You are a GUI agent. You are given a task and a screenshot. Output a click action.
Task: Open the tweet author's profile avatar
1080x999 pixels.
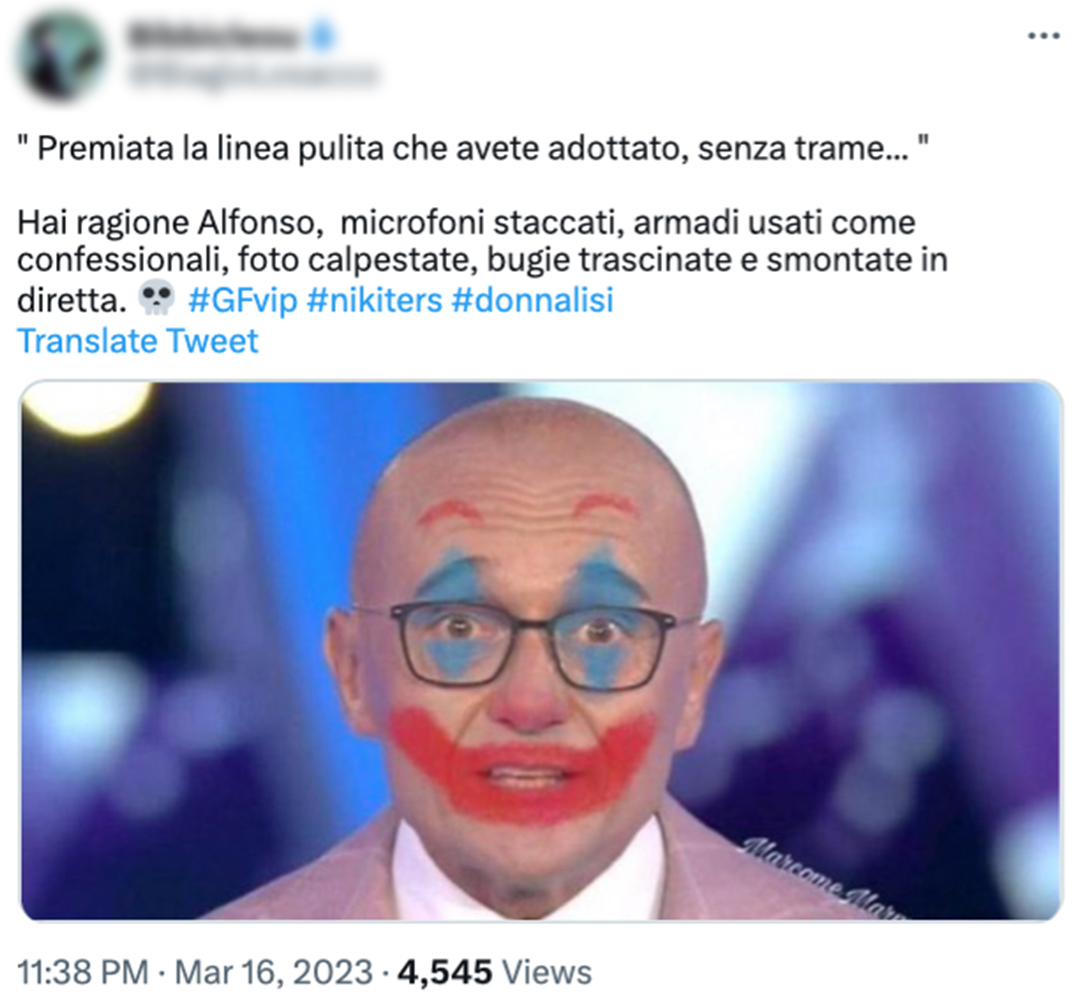coord(63,56)
